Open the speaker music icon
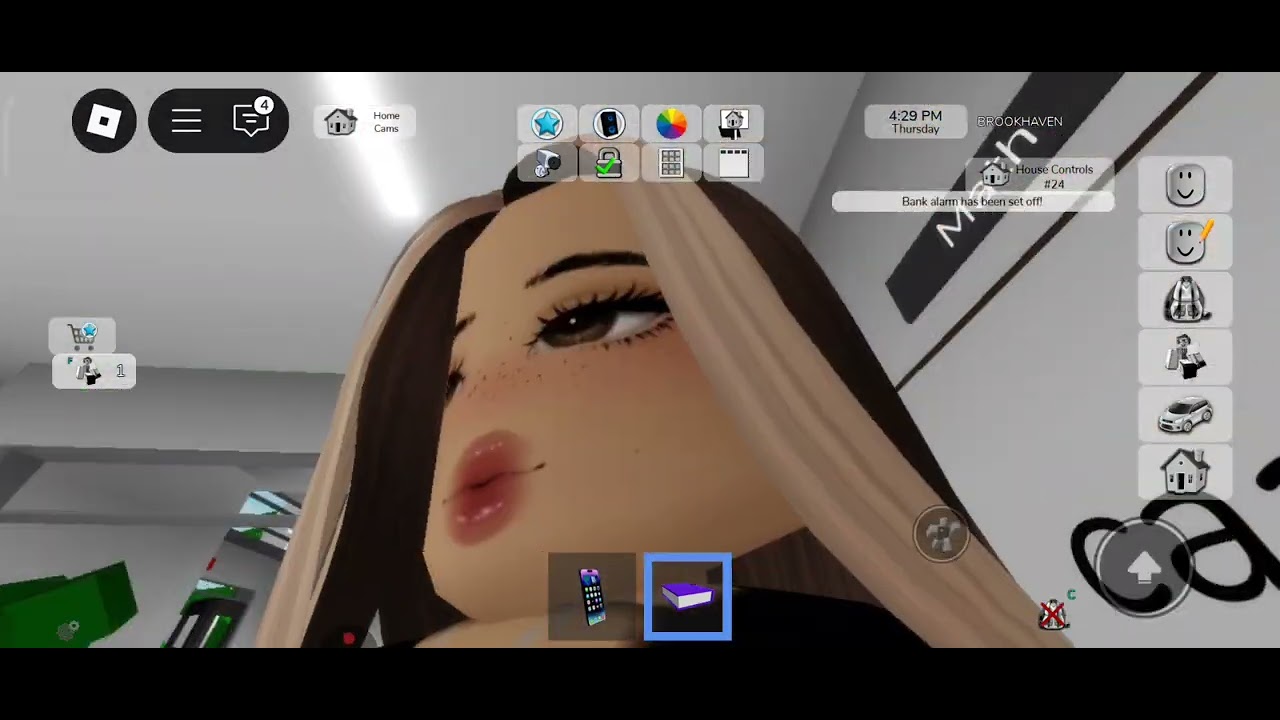1280x720 pixels. (609, 123)
